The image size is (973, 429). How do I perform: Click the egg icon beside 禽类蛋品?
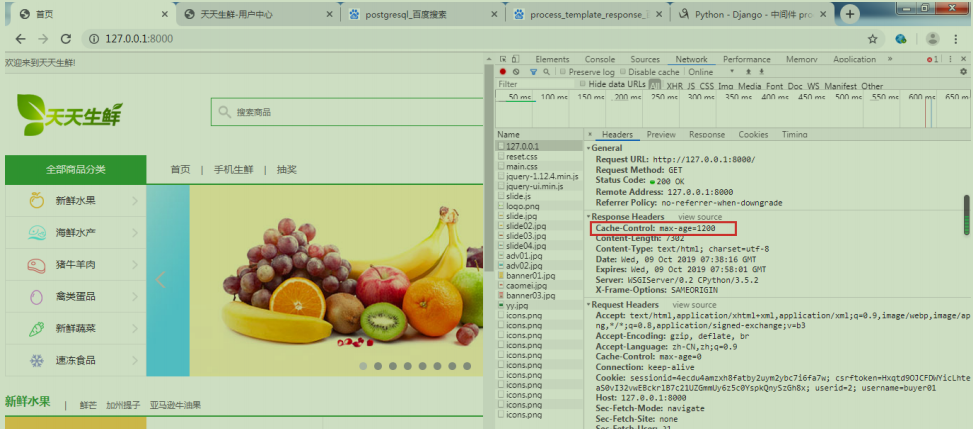tap(37, 297)
